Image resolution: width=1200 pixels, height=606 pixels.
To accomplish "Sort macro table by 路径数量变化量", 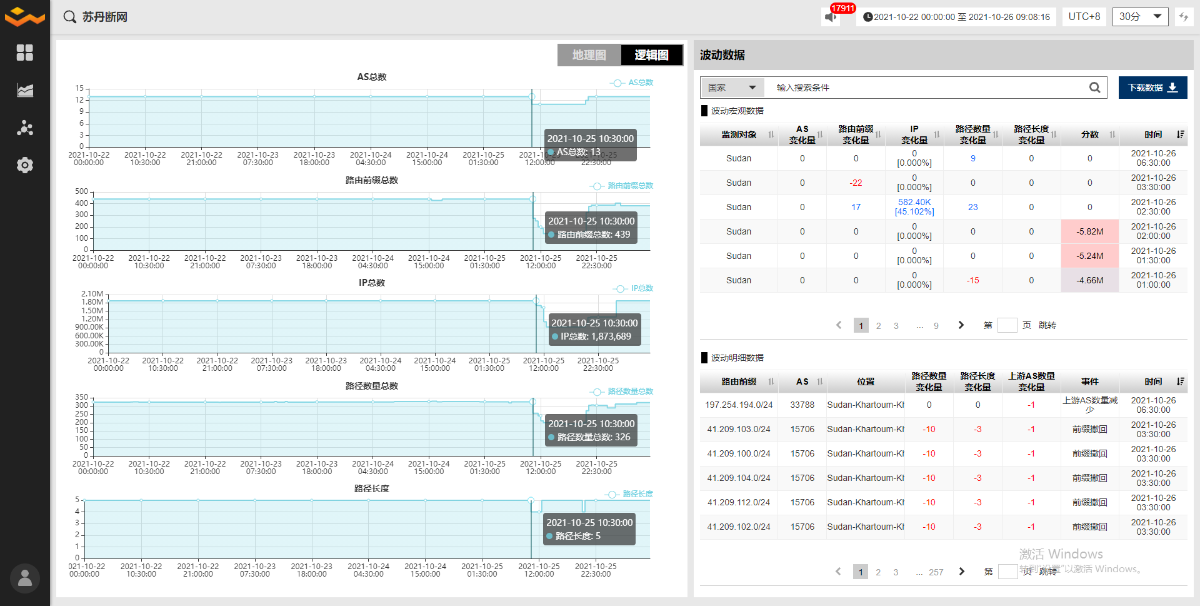I will (x=998, y=134).
